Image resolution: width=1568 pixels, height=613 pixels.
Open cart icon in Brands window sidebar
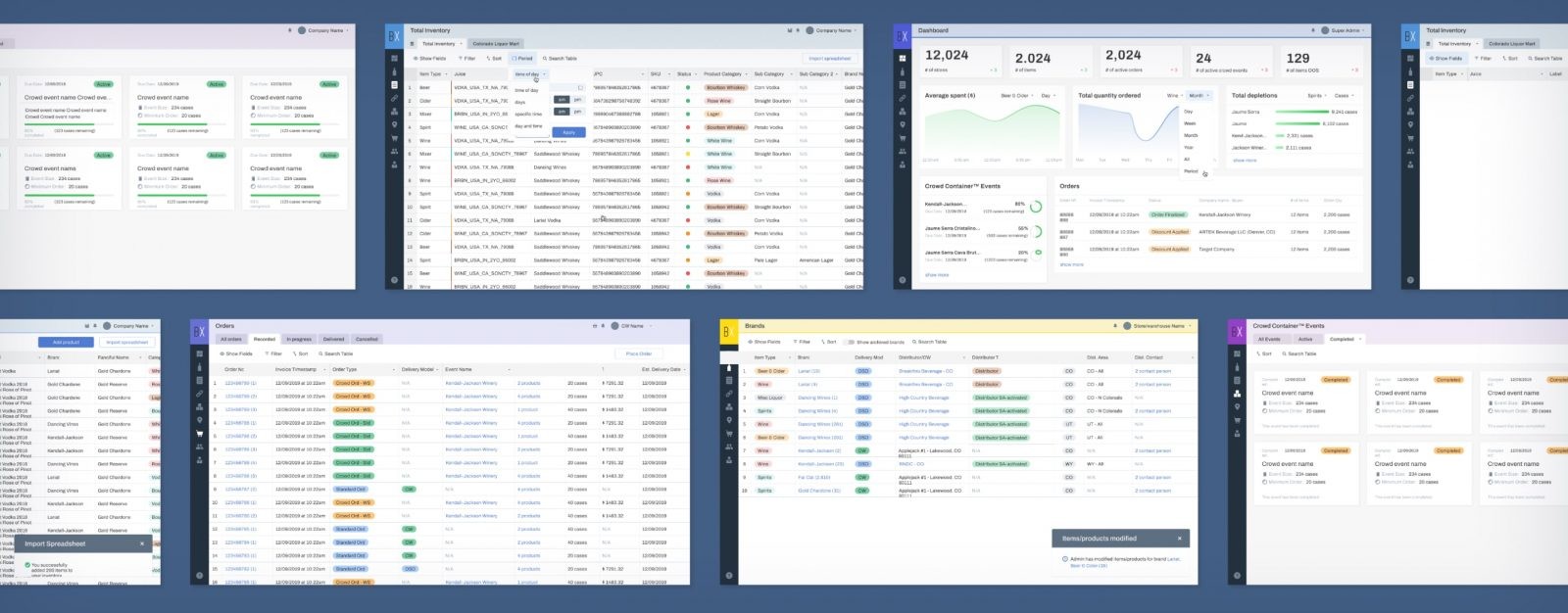(729, 434)
